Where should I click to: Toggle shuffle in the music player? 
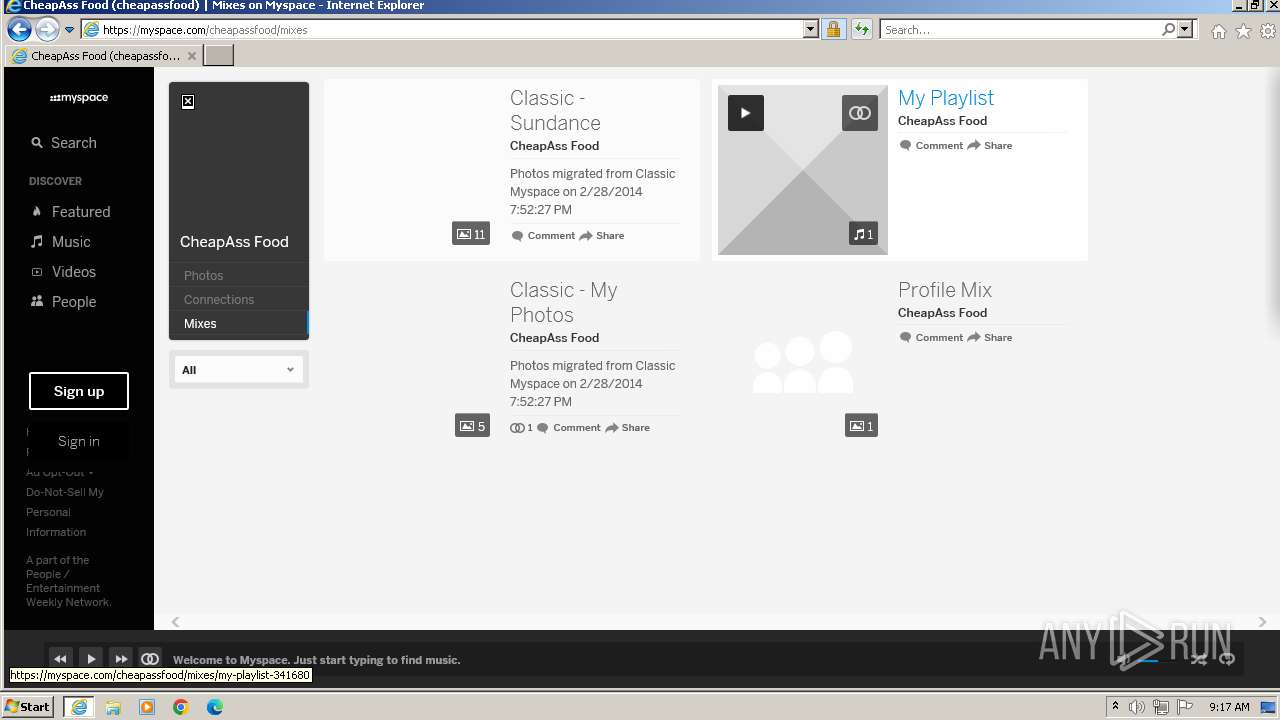point(1199,659)
